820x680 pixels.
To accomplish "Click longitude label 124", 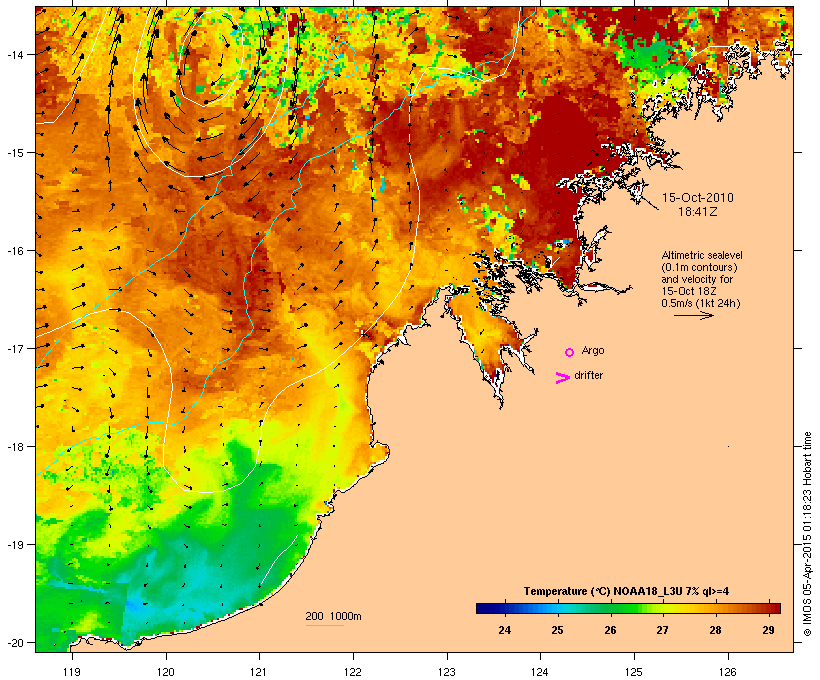I will point(540,672).
